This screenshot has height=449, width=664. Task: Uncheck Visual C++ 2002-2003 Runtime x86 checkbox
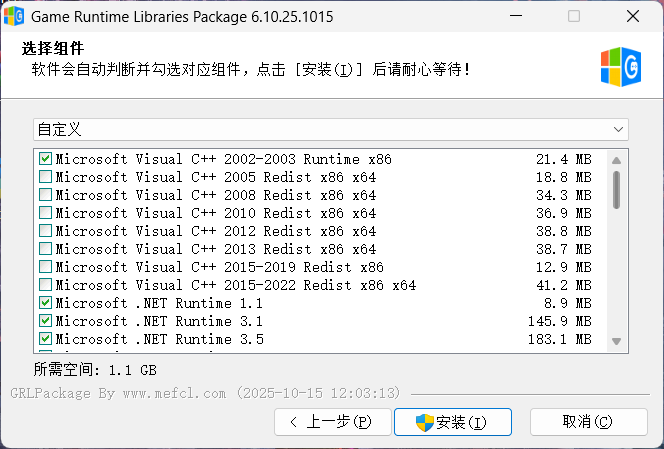coord(45,159)
